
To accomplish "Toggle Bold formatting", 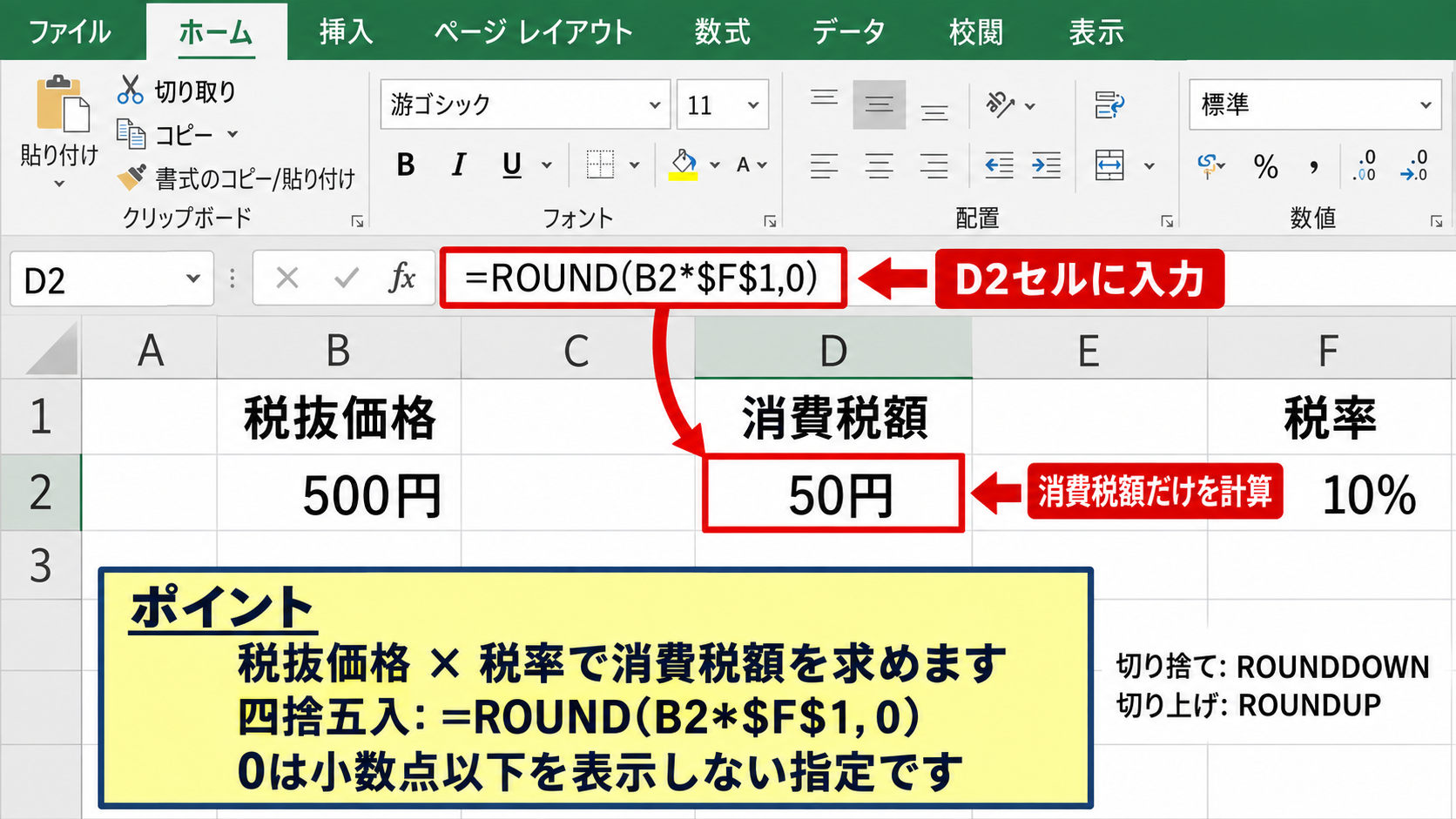I will (406, 164).
